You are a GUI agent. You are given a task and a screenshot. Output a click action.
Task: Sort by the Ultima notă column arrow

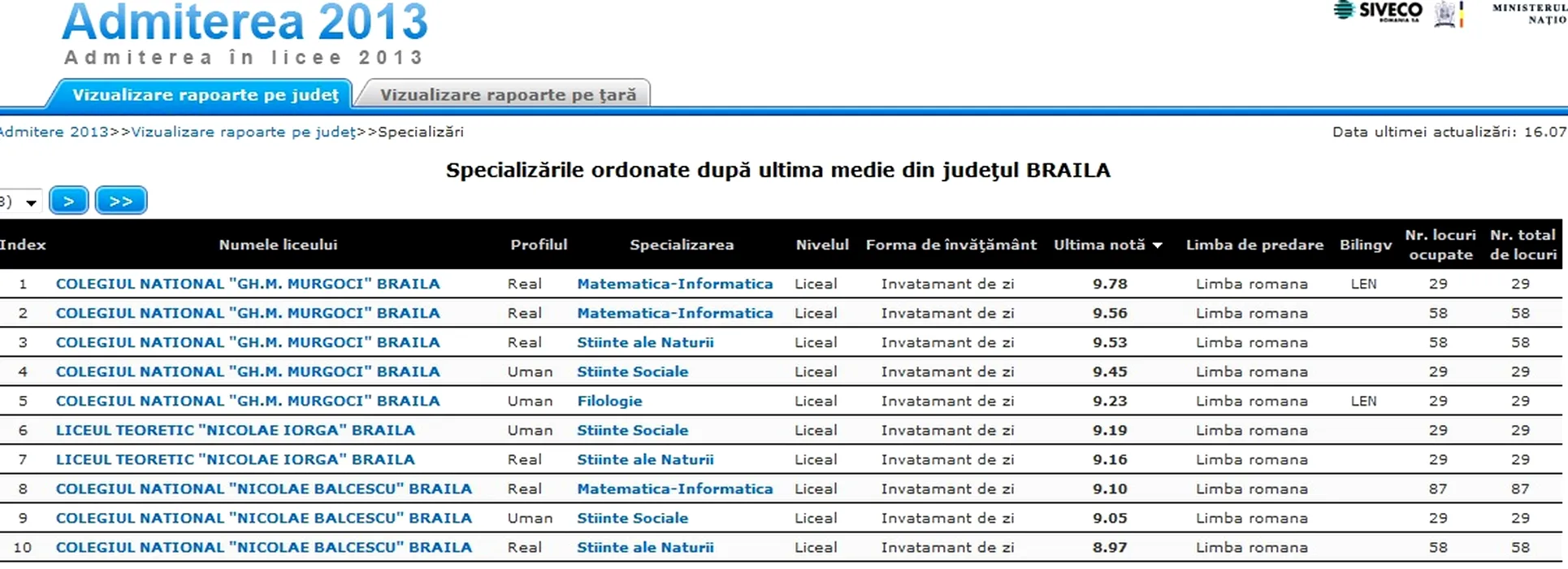[1157, 245]
